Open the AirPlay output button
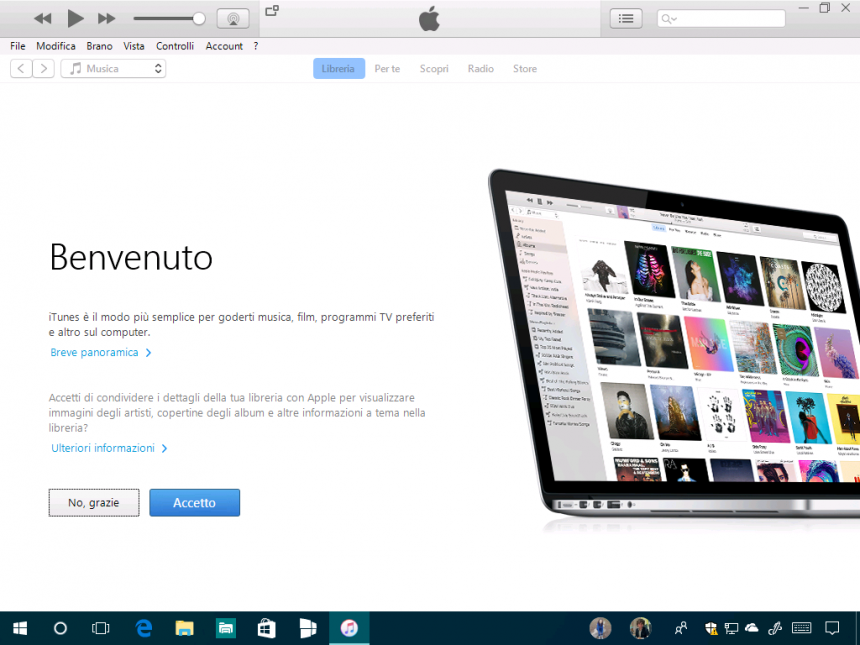 click(233, 19)
